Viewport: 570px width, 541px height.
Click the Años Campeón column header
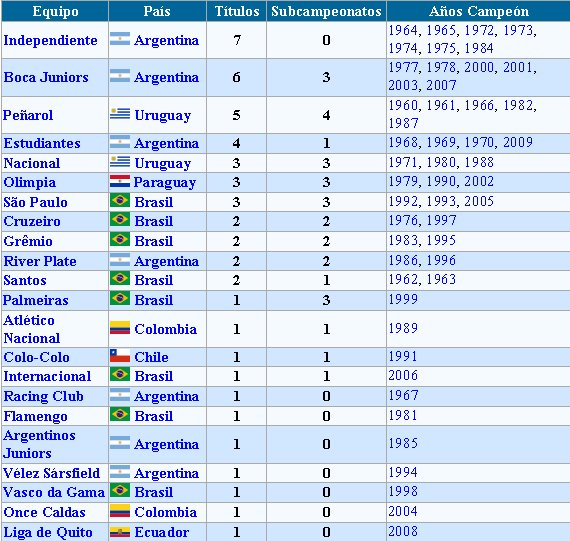(479, 11)
